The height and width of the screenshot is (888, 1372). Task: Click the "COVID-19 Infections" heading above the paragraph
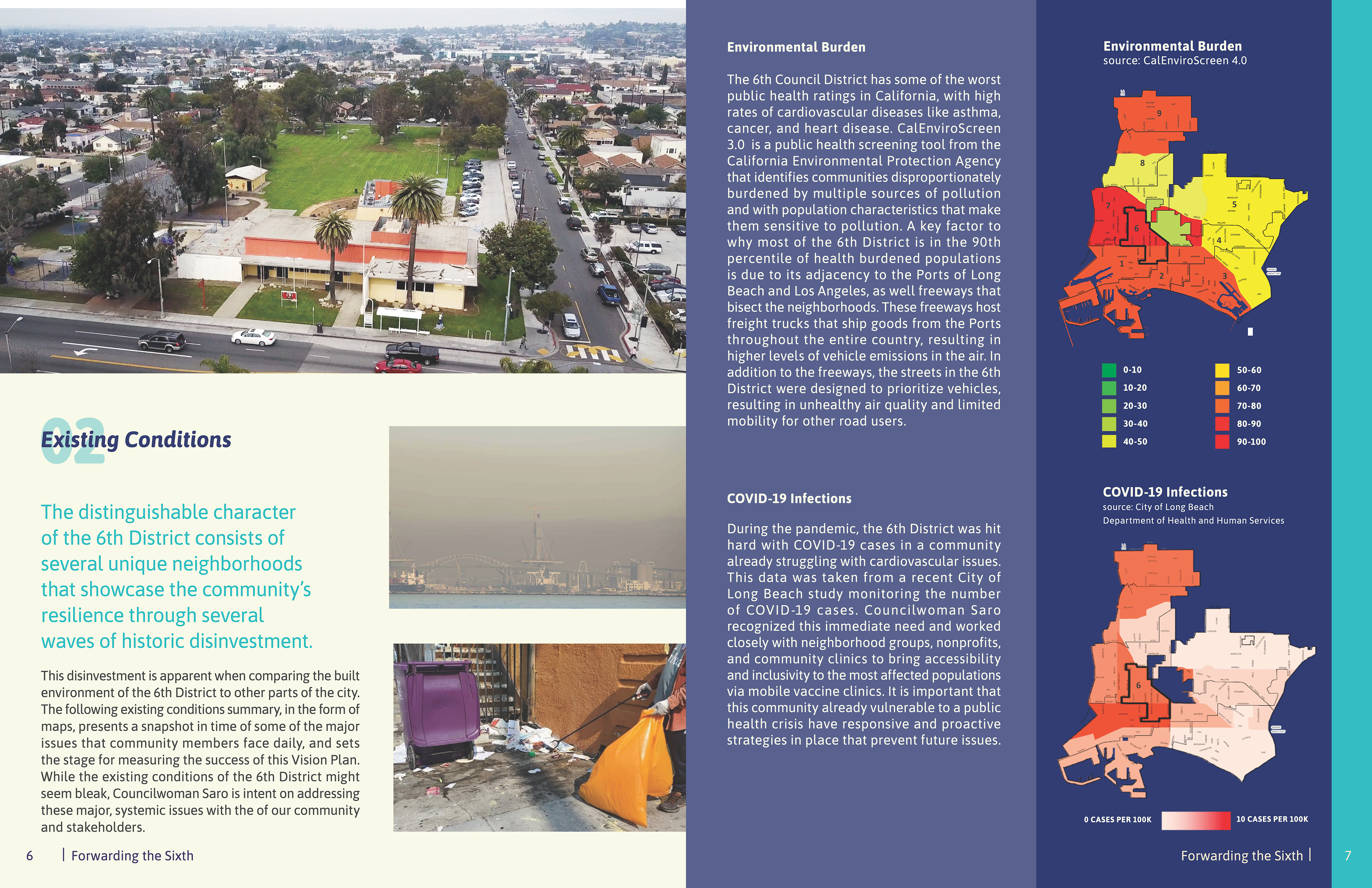click(789, 499)
